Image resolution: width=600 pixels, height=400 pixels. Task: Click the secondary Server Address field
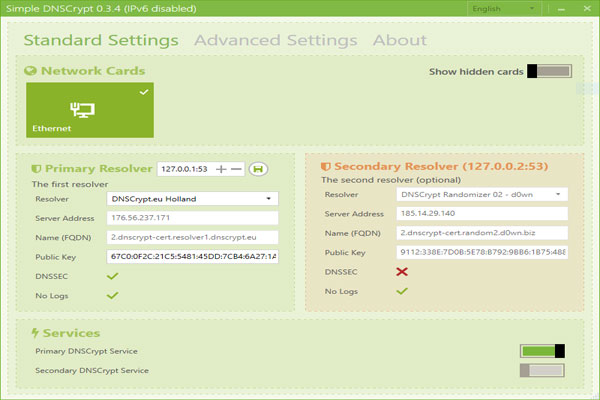[482, 213]
